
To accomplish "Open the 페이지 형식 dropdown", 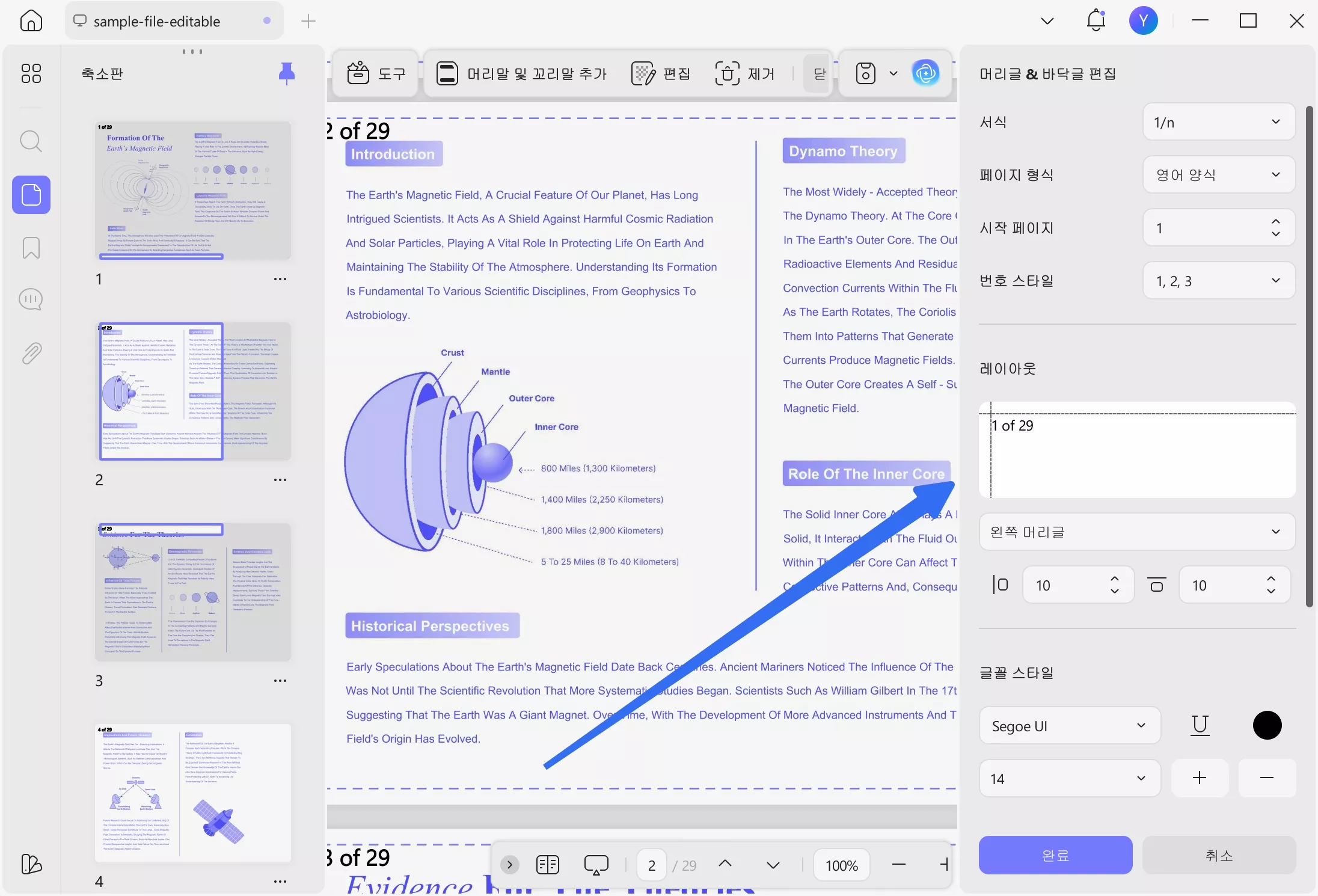I will (x=1219, y=175).
